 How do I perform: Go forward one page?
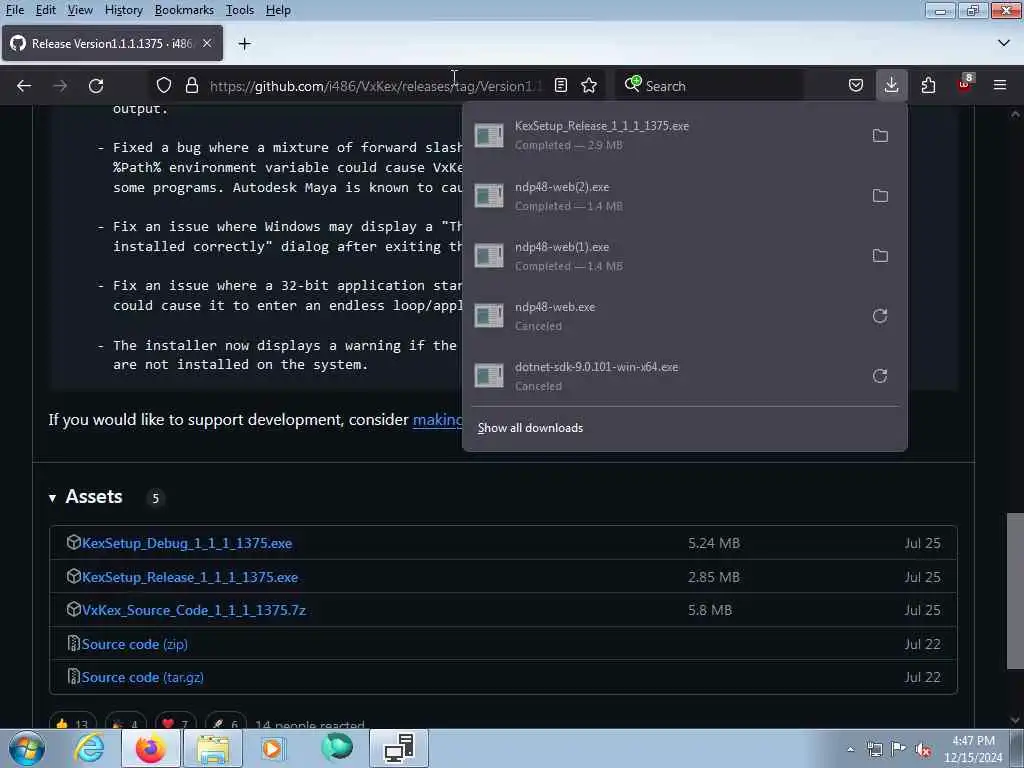(x=60, y=86)
